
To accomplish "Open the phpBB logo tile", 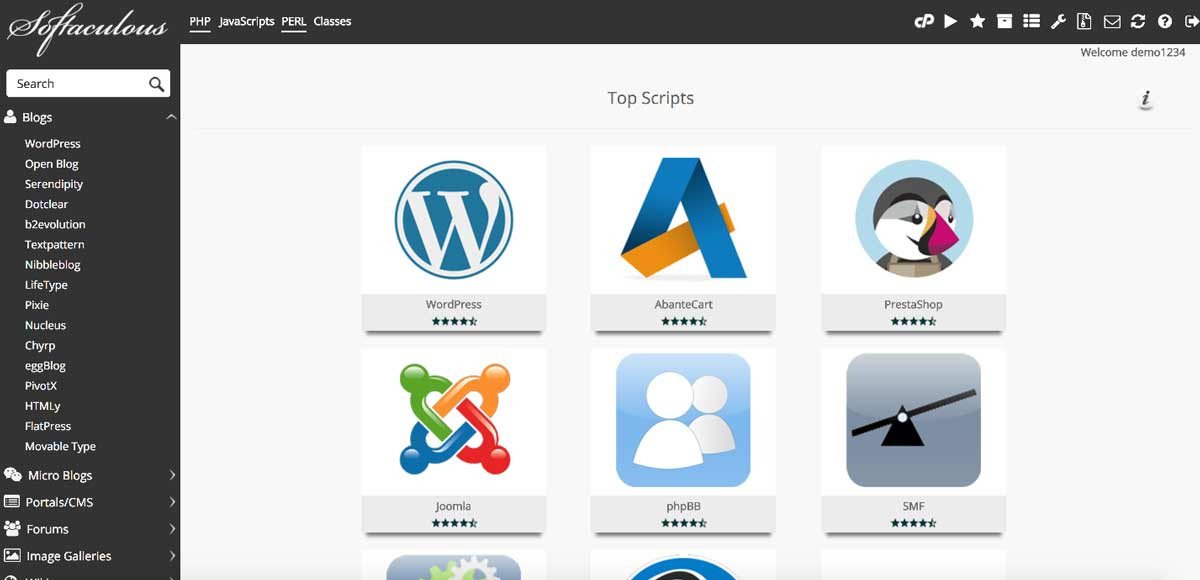I will 683,420.
